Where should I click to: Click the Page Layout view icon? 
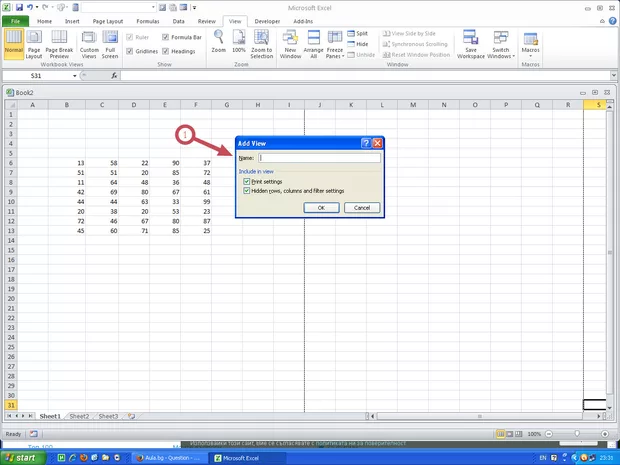click(35, 43)
